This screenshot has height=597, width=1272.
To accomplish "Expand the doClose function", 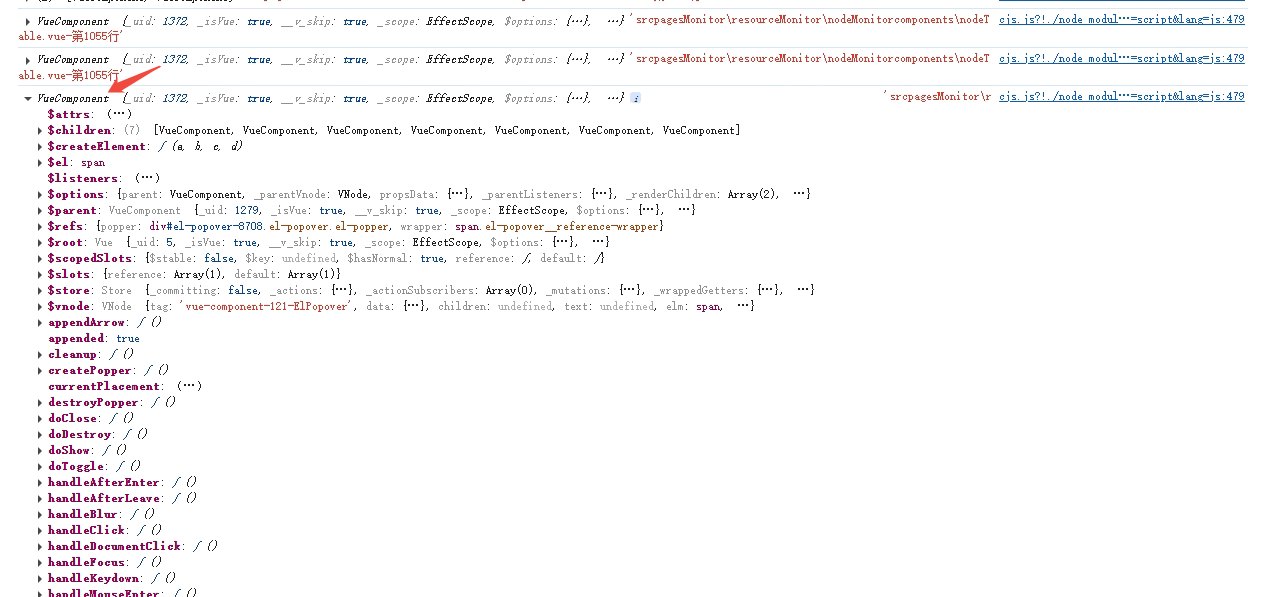I will tap(40, 418).
